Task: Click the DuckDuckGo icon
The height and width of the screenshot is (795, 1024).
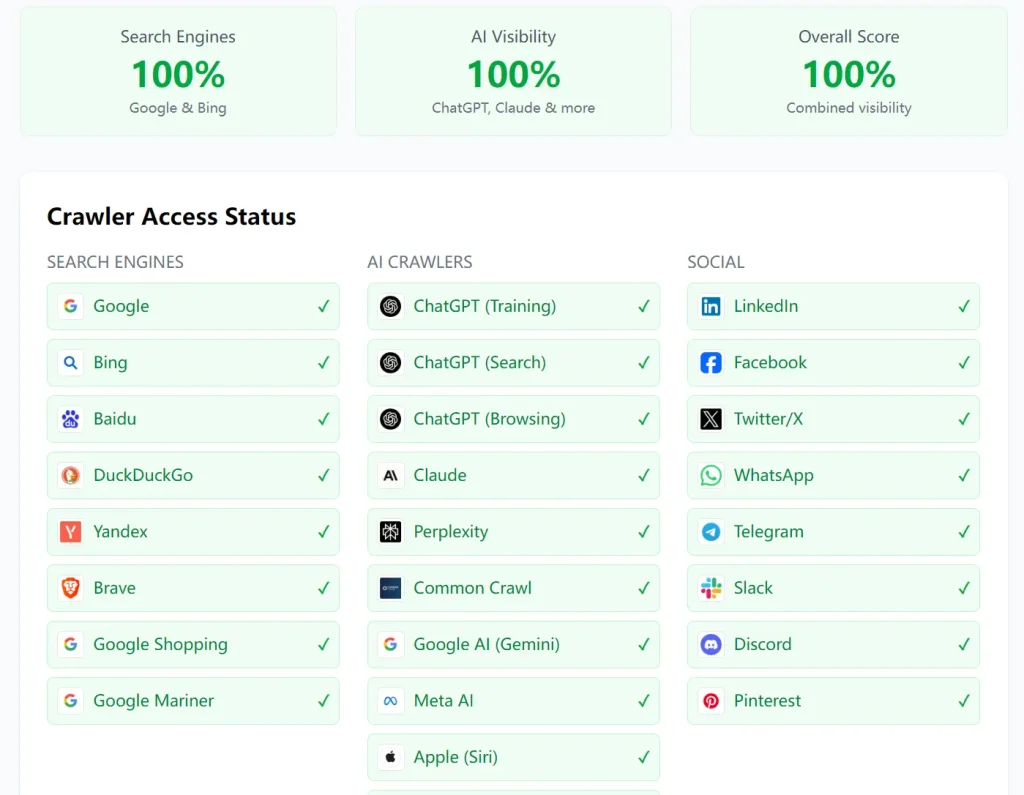Action: (70, 475)
